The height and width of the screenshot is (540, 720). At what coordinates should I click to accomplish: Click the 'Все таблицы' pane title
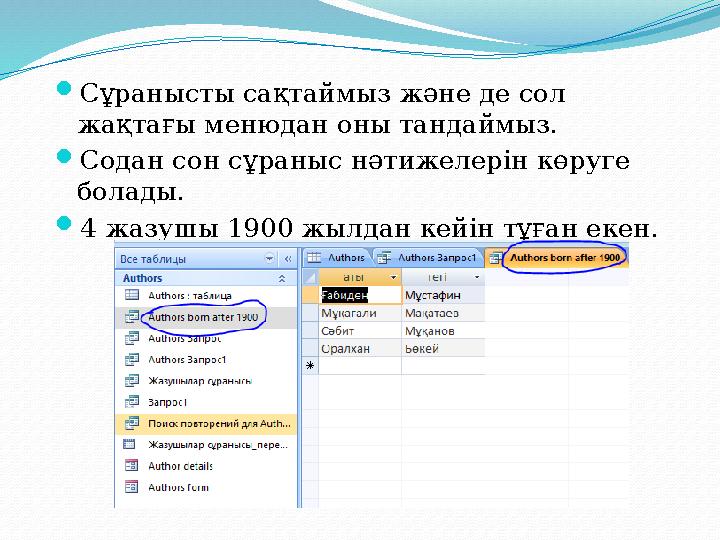(153, 259)
